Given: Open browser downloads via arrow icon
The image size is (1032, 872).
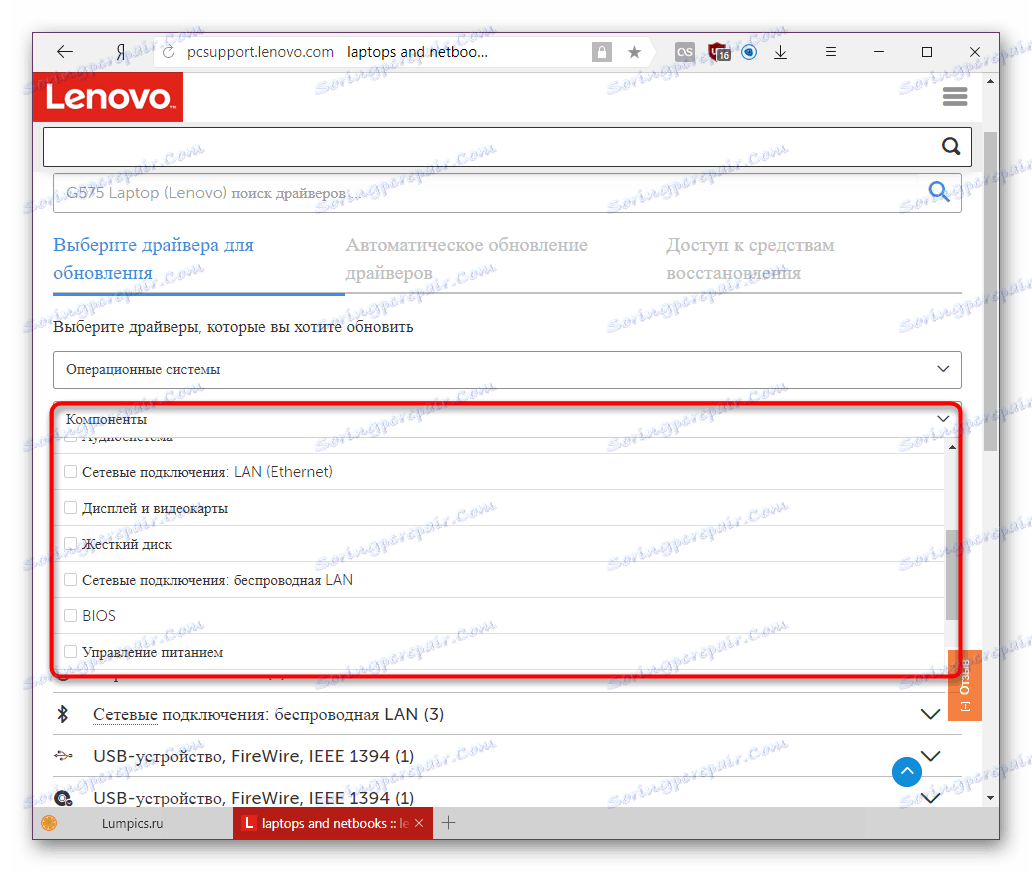Looking at the screenshot, I should click(780, 51).
